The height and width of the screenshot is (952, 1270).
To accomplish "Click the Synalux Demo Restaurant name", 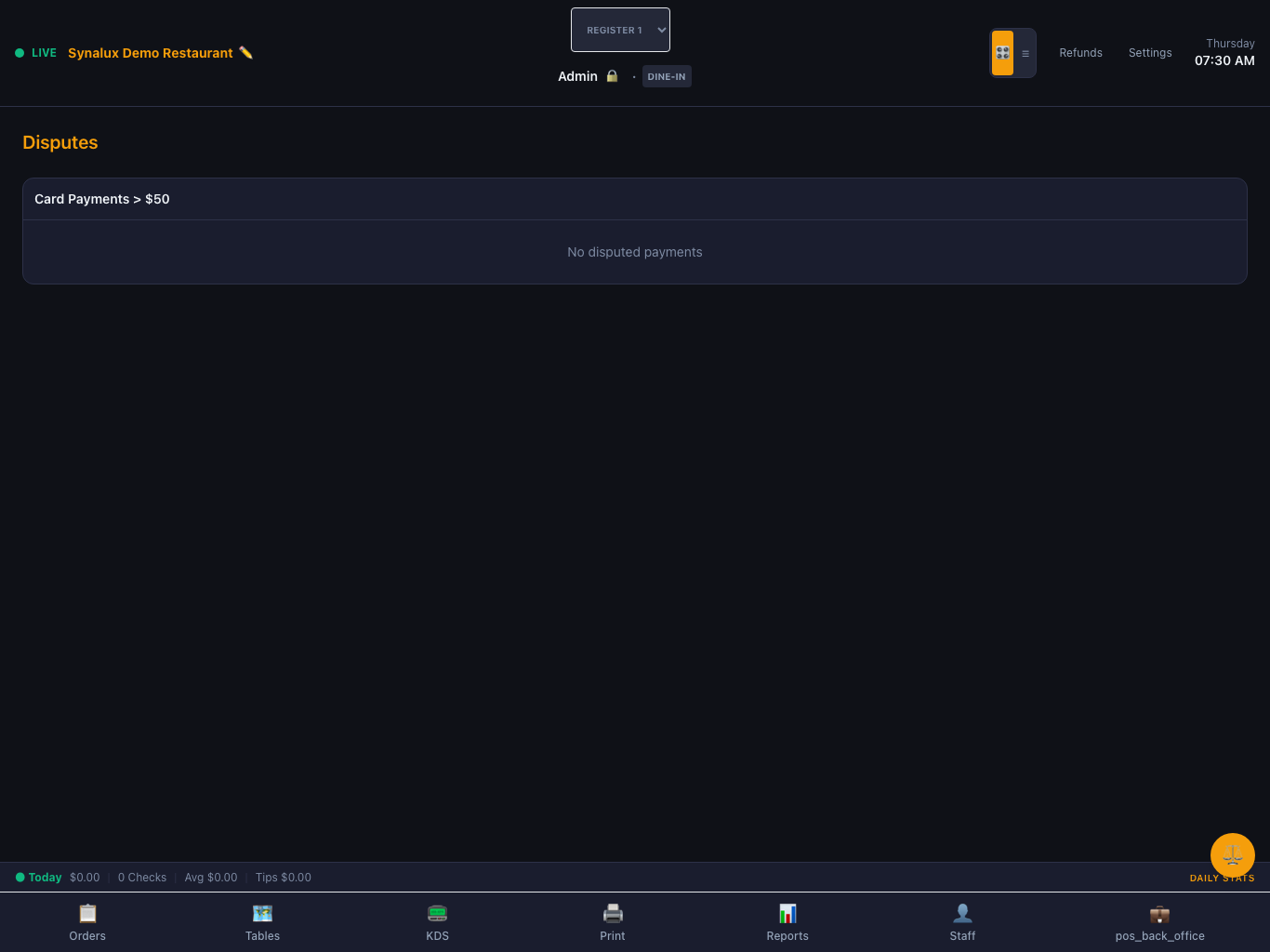I will [151, 53].
